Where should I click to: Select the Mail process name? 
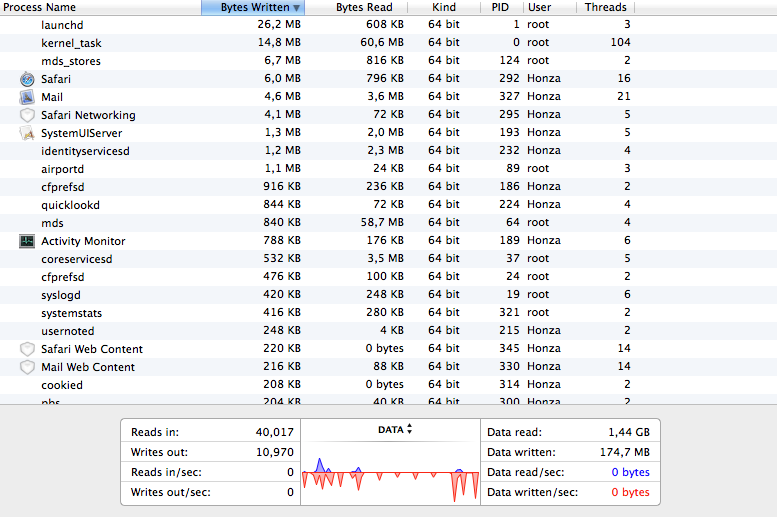(x=52, y=97)
